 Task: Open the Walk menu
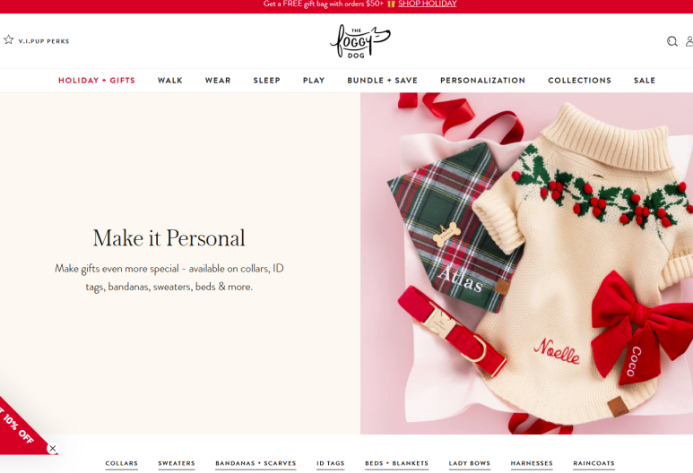coord(170,80)
